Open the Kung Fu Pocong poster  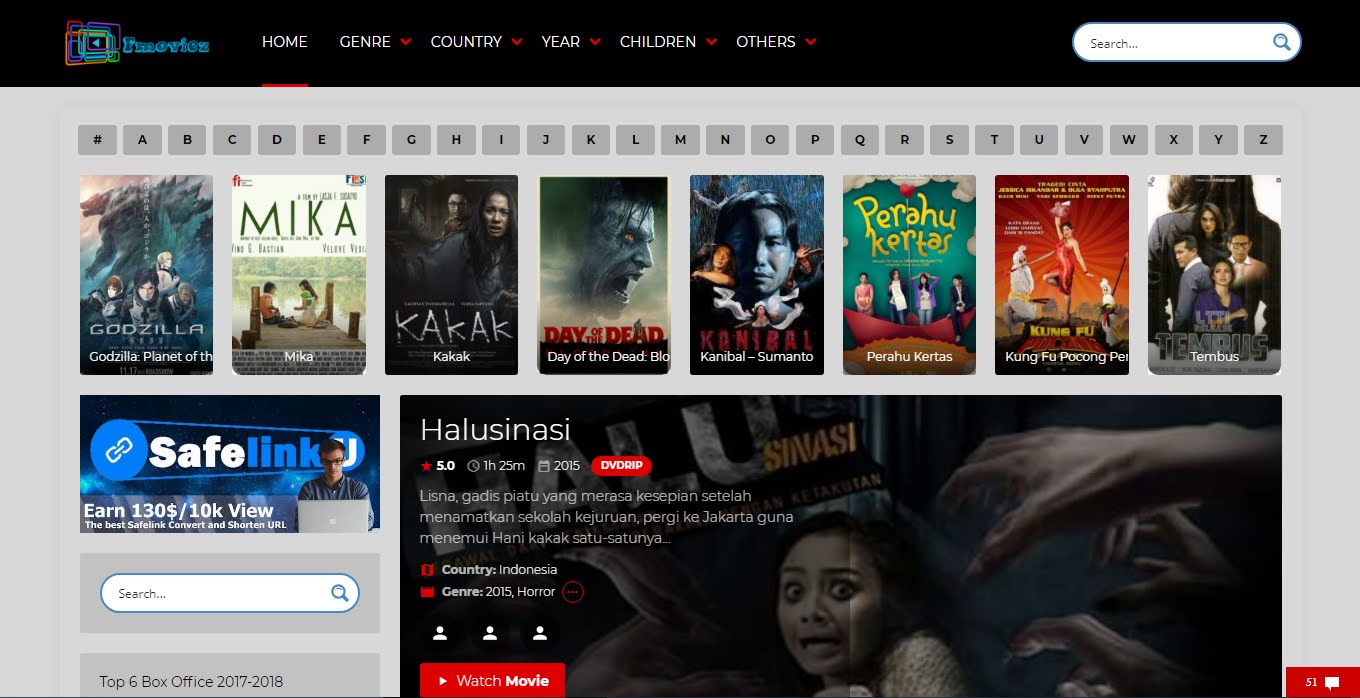tap(1062, 275)
